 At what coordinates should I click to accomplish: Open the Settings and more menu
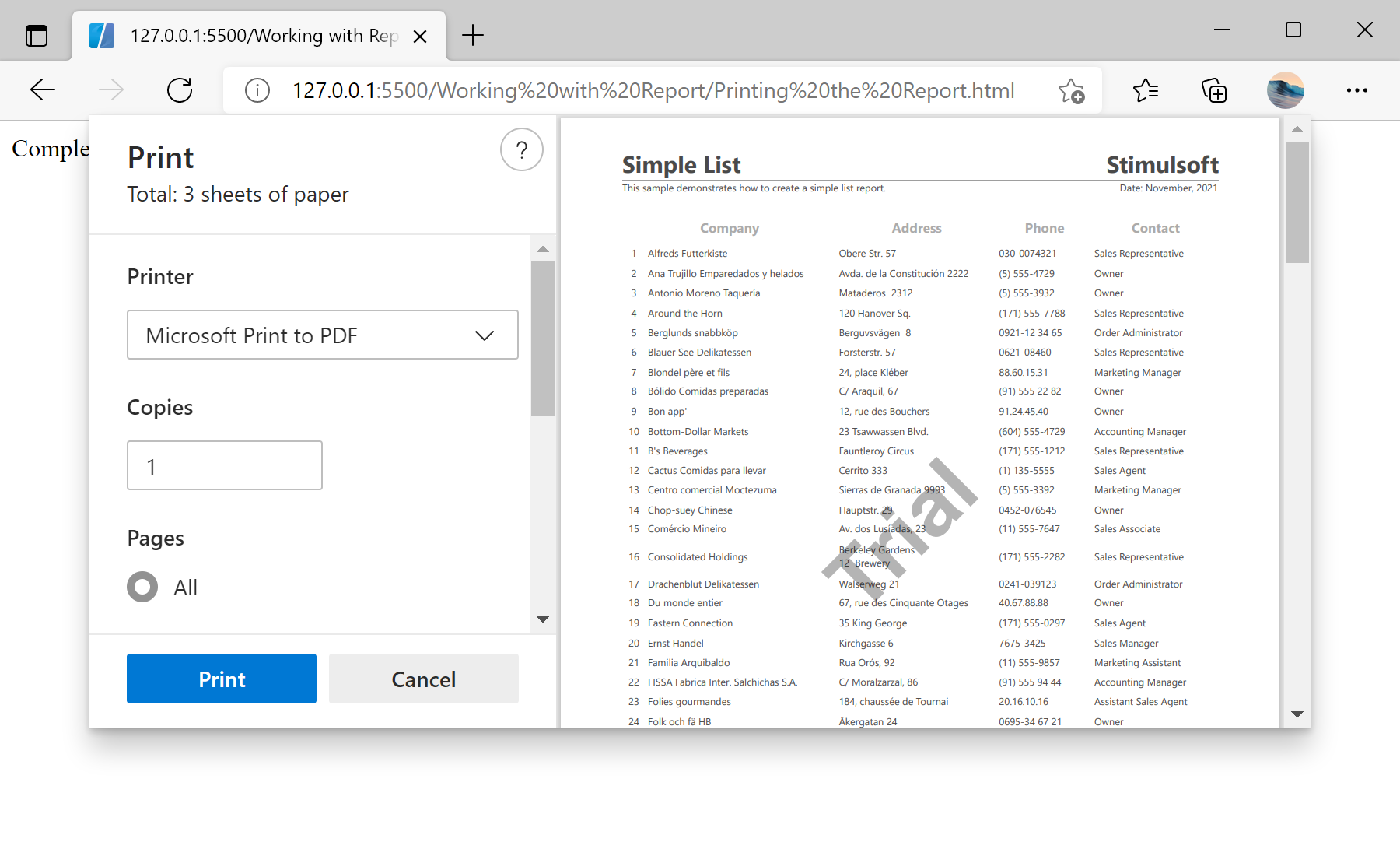[x=1356, y=90]
